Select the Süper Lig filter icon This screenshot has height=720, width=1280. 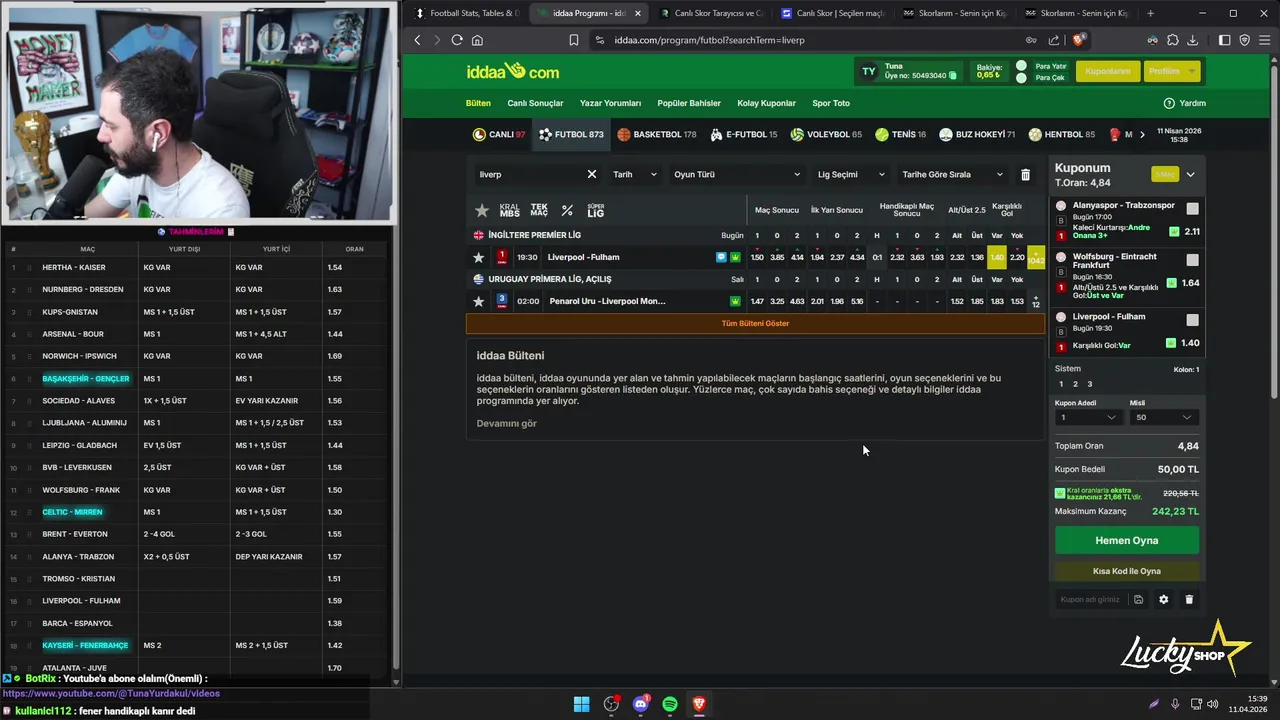point(595,210)
